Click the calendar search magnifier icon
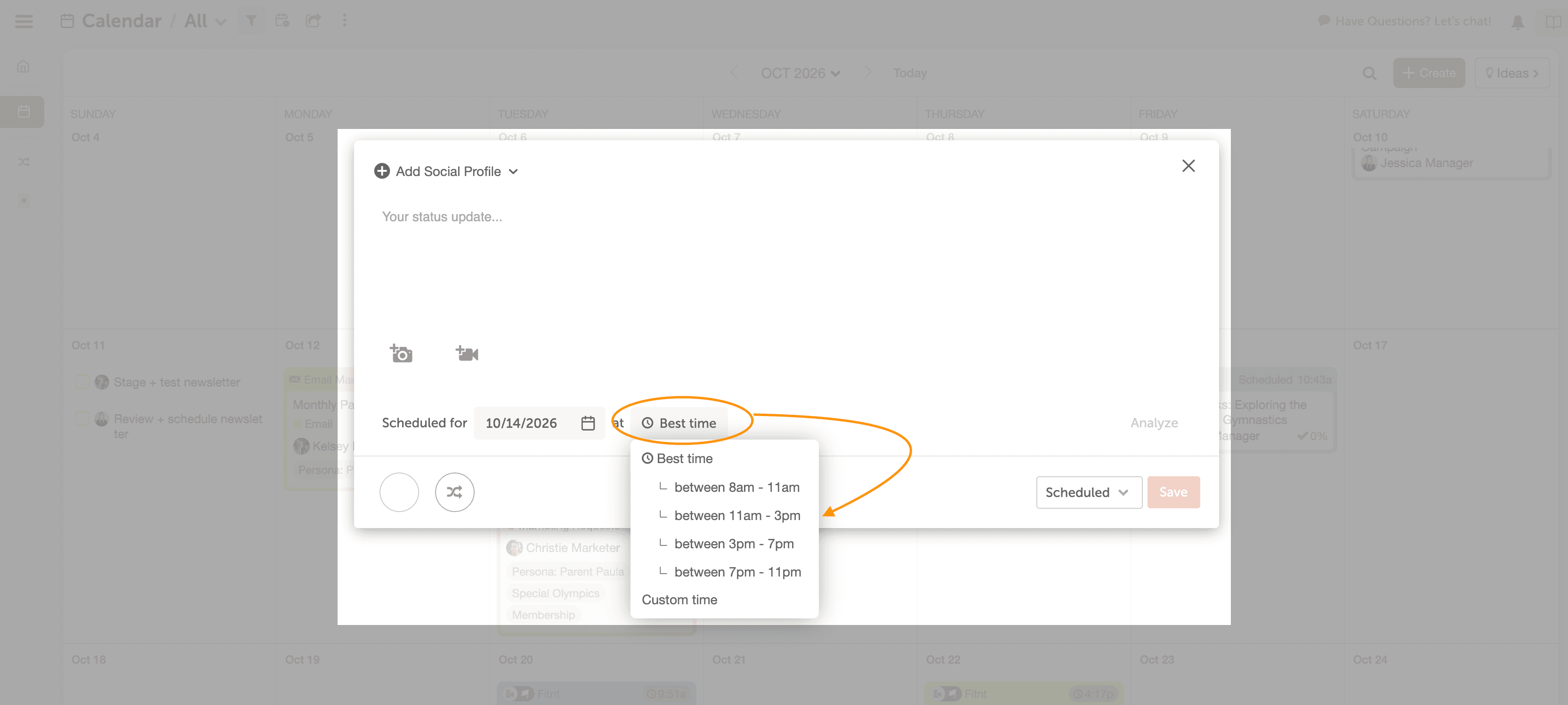1568x705 pixels. point(1369,73)
